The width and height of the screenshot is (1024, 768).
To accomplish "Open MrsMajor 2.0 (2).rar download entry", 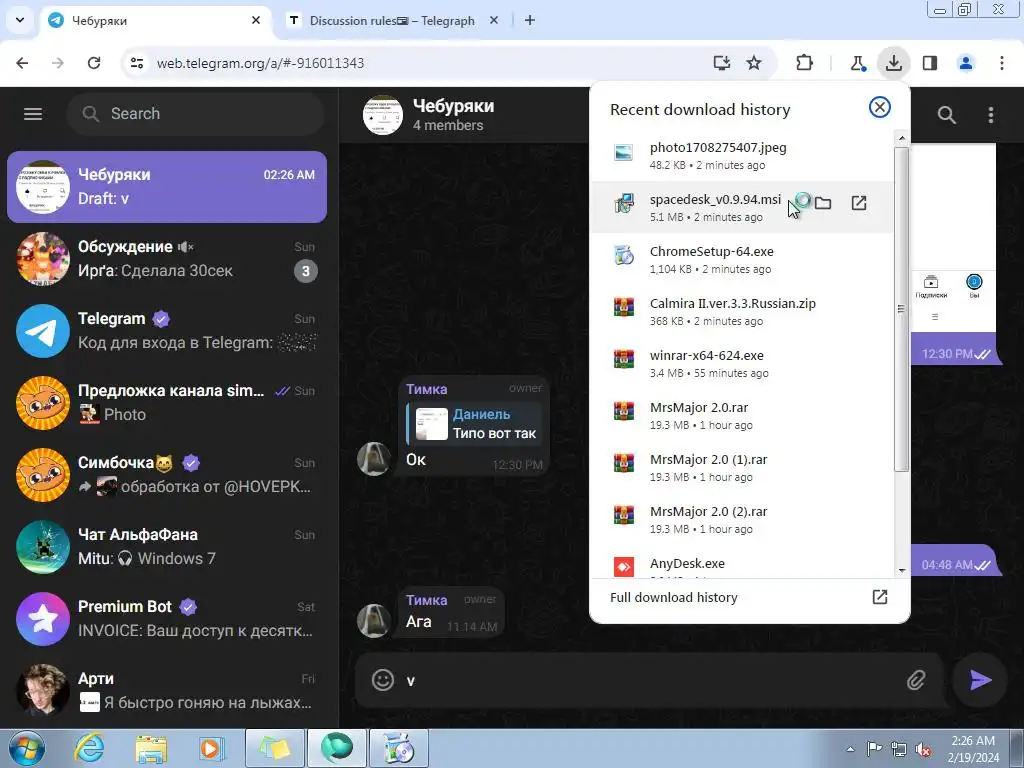I will 741,520.
